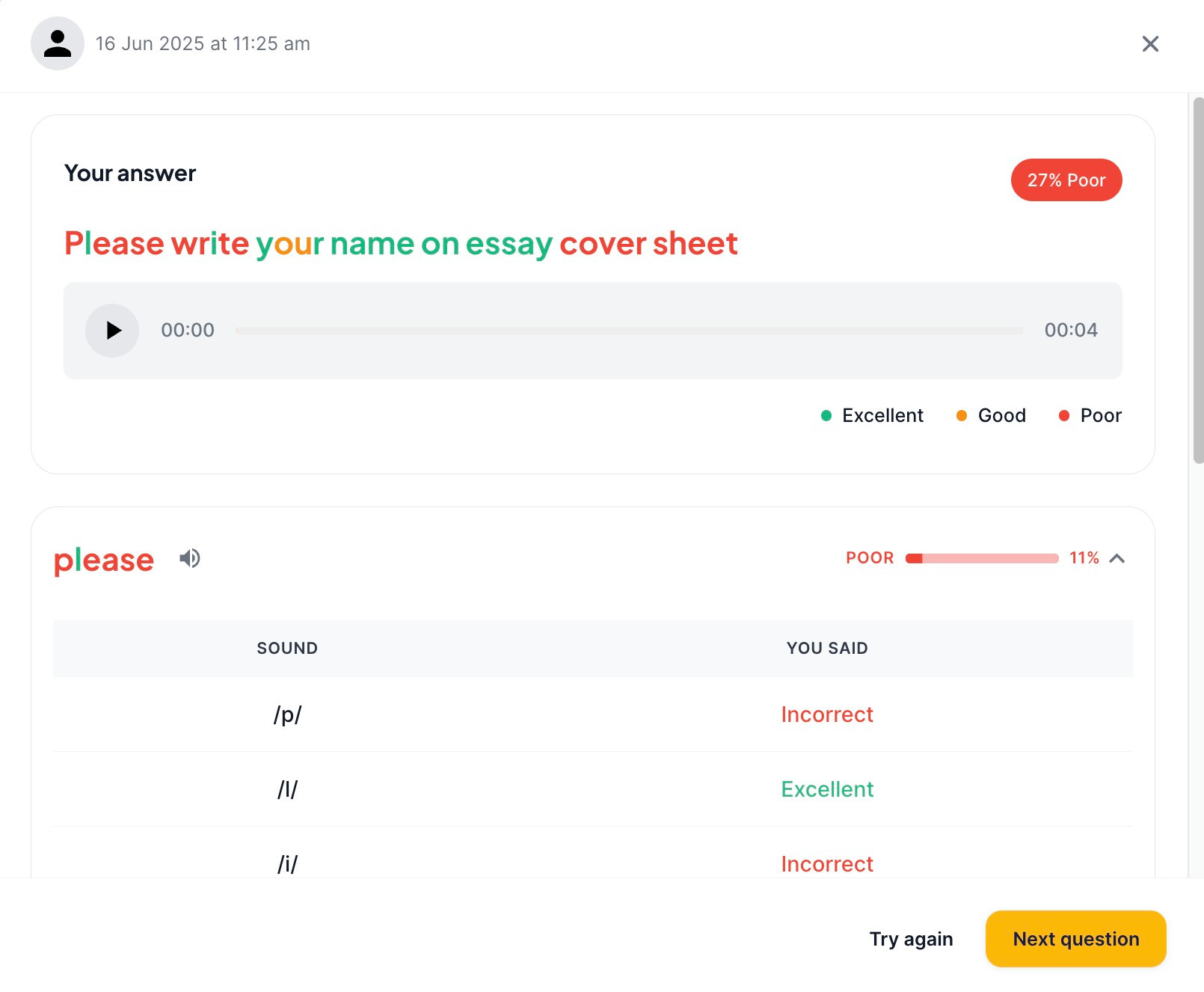Select the /l/ sound row marked Excellent

pyautogui.click(x=592, y=789)
